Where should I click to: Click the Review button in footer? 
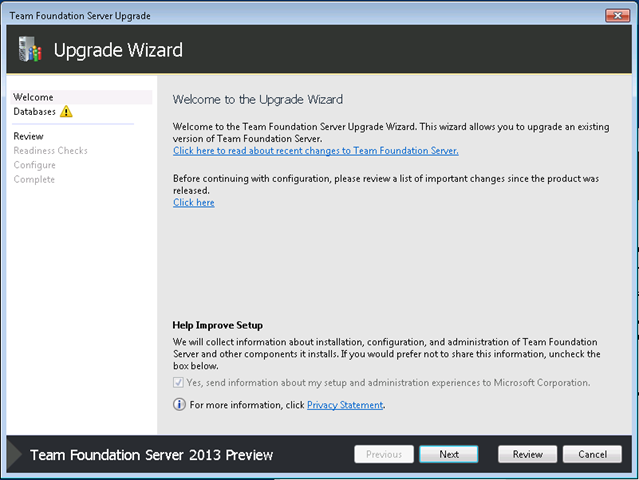point(527,454)
